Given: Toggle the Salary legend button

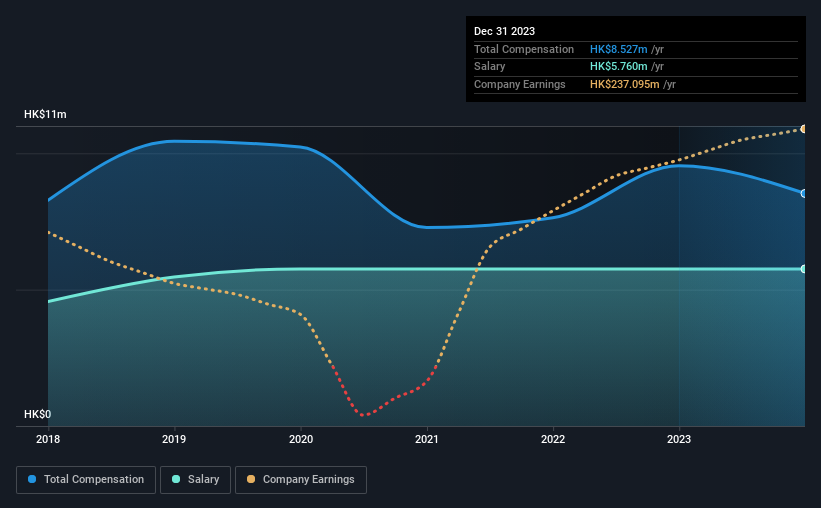Looking at the screenshot, I should coord(195,480).
